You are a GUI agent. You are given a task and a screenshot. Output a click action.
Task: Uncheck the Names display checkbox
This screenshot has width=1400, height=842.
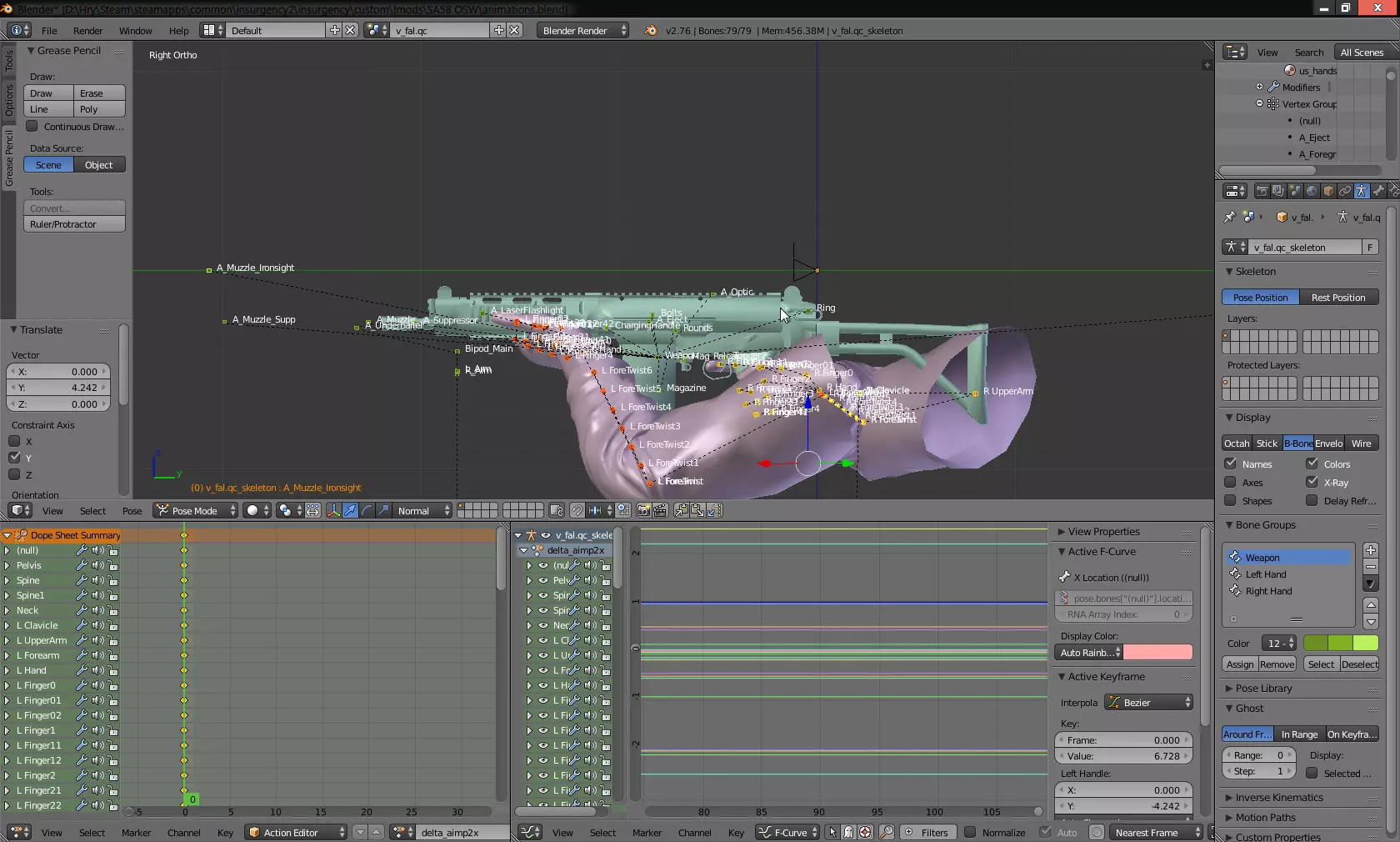(x=1230, y=464)
